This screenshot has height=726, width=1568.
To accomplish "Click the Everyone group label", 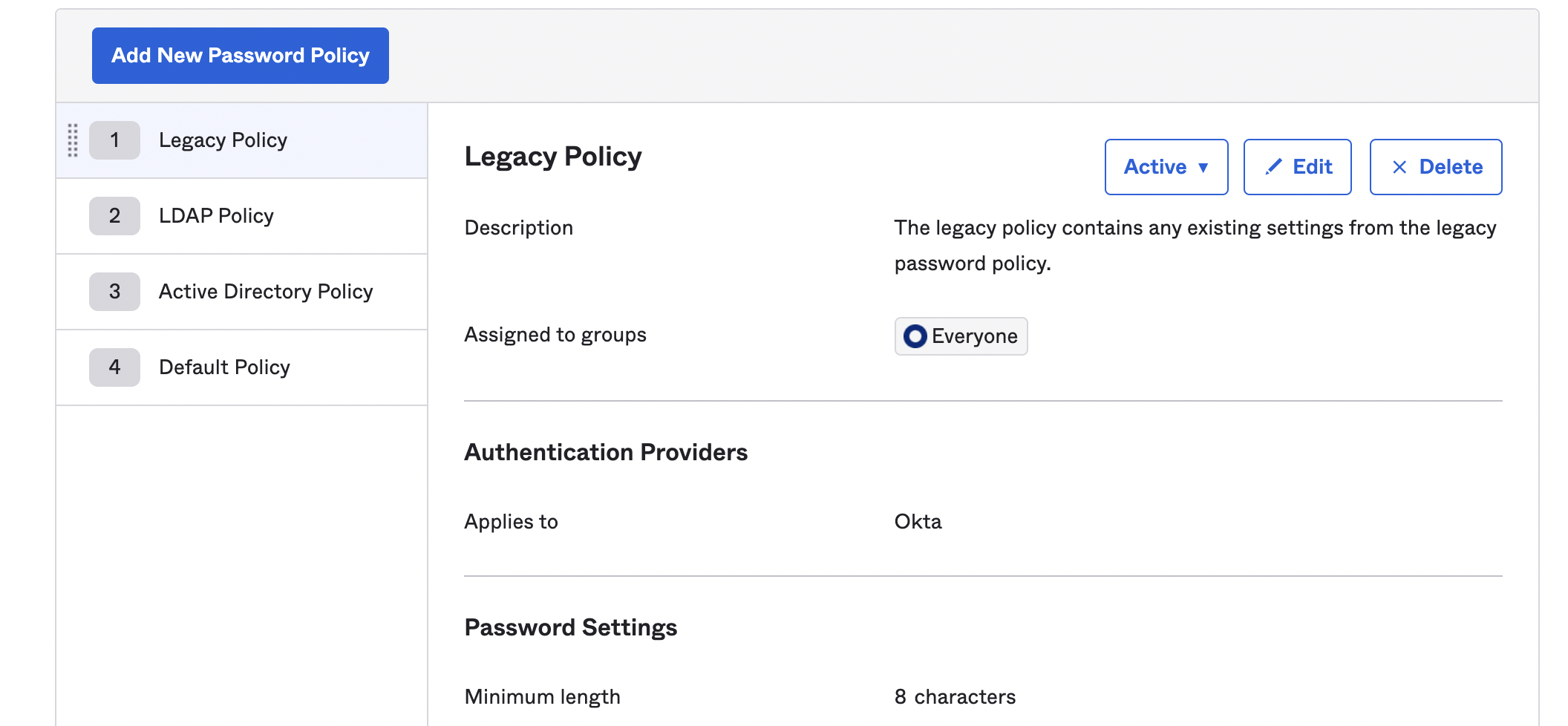I will click(974, 336).
